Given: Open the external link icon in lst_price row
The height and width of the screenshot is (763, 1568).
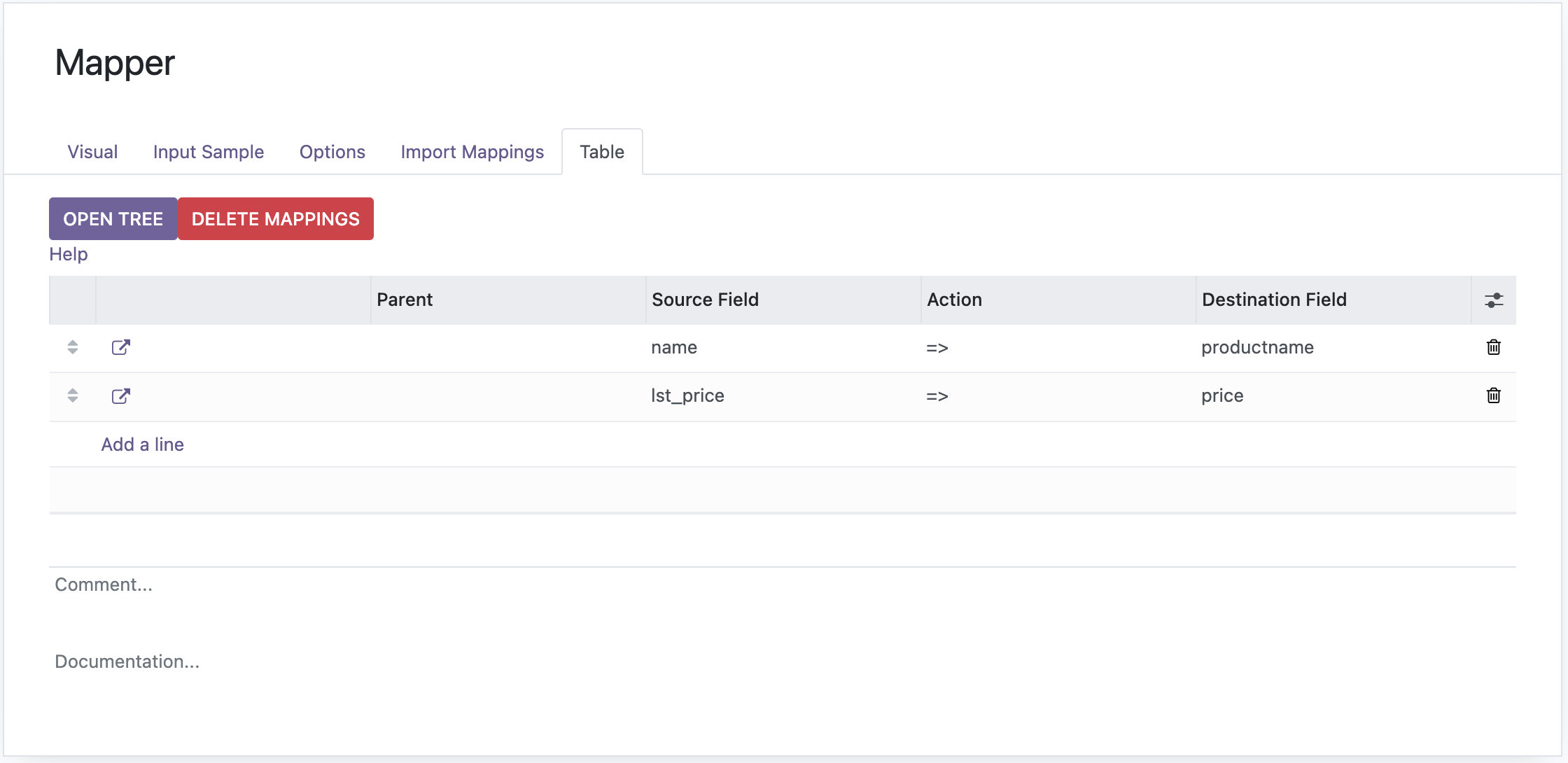Looking at the screenshot, I should (x=121, y=396).
